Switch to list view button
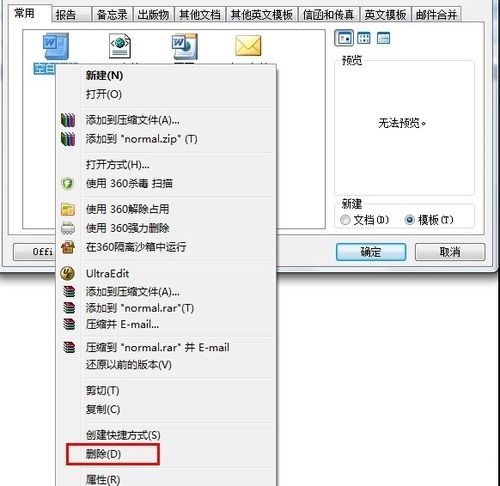 coord(364,38)
